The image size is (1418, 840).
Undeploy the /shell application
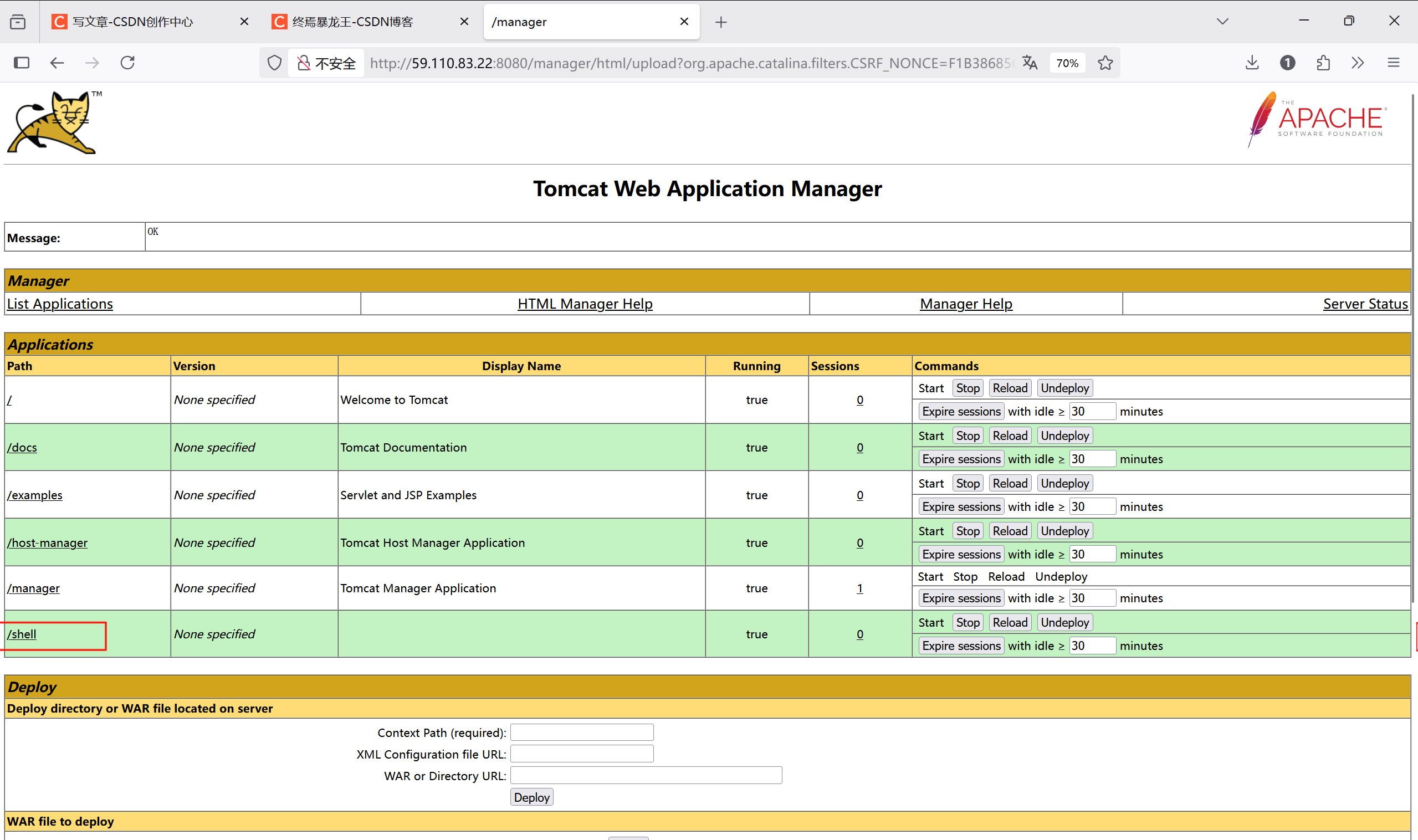(x=1064, y=622)
